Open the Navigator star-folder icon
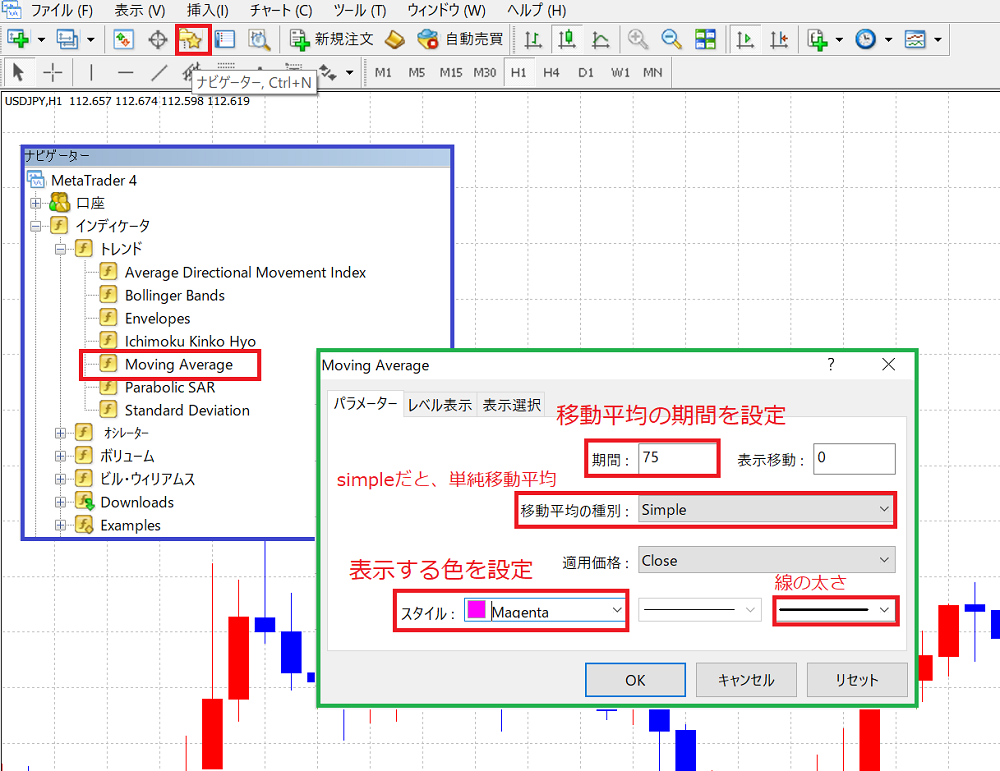The width and height of the screenshot is (1000, 771). pos(191,40)
